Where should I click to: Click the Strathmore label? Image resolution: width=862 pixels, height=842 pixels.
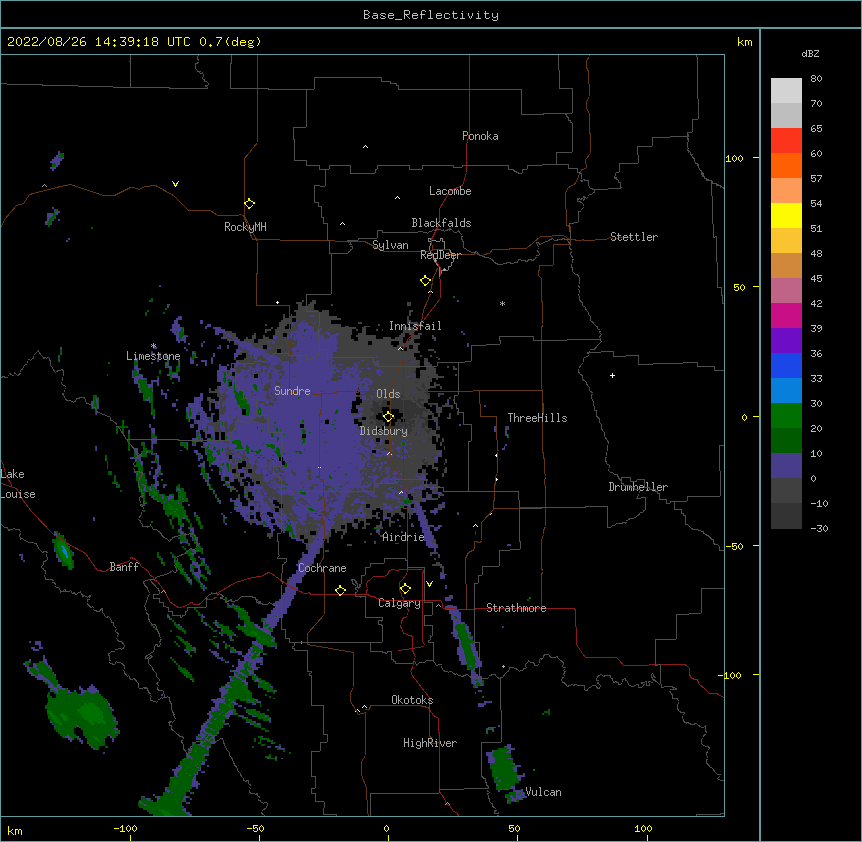(x=516, y=608)
